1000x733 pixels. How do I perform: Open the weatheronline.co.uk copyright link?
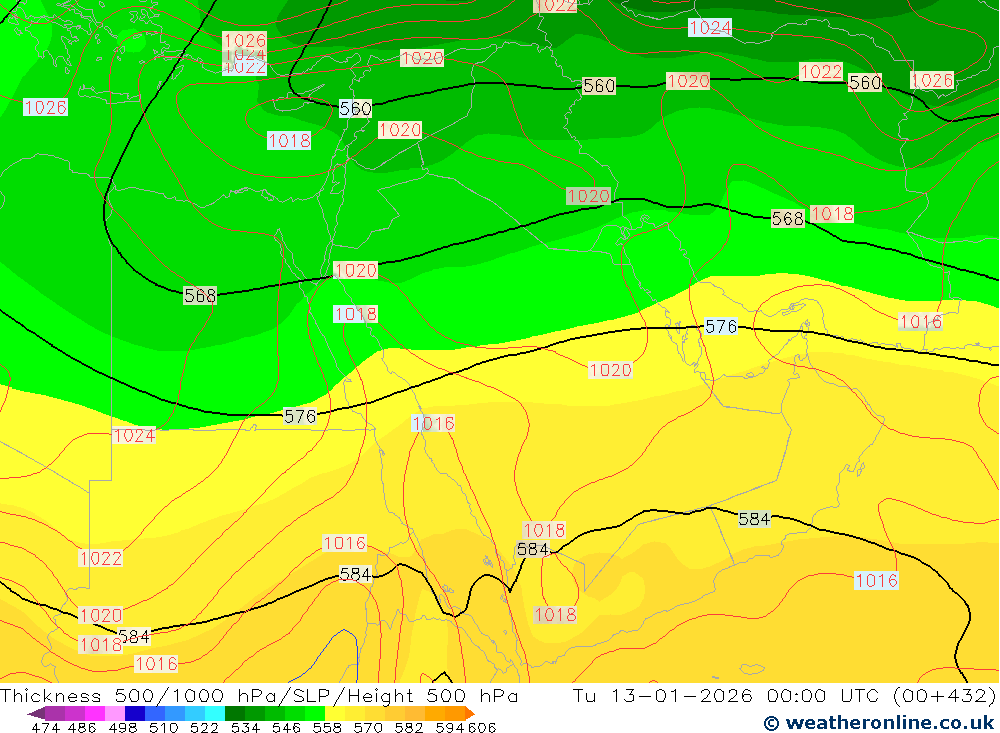[x=879, y=723]
